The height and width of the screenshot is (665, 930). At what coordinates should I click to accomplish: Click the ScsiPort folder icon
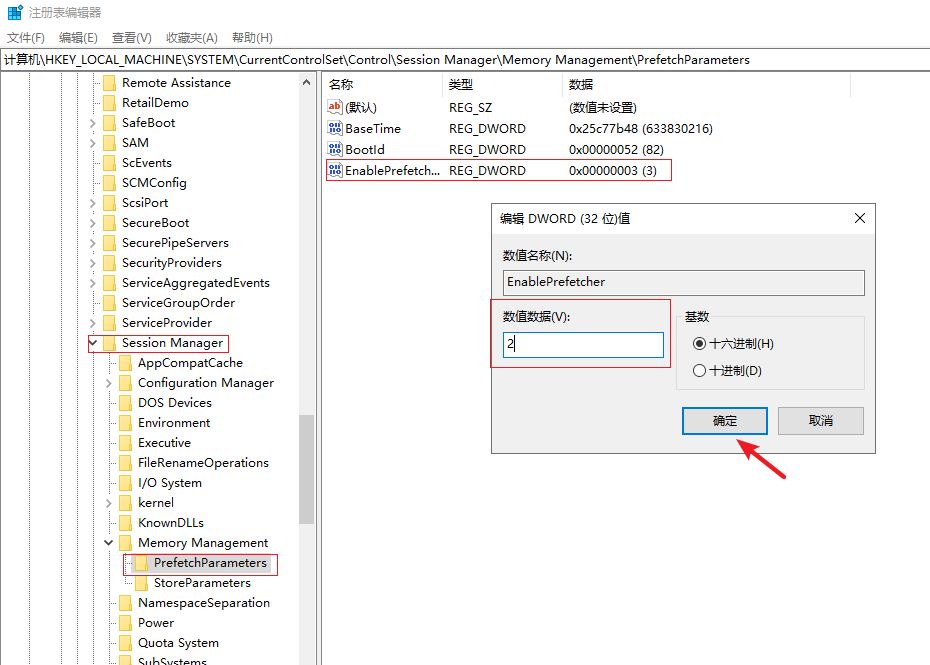(x=109, y=203)
